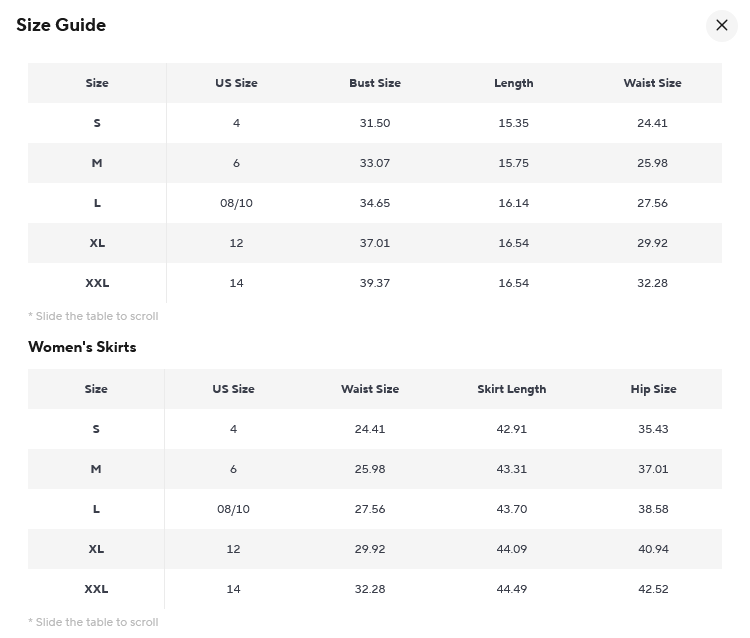Select the Bust Size column header

pos(375,83)
